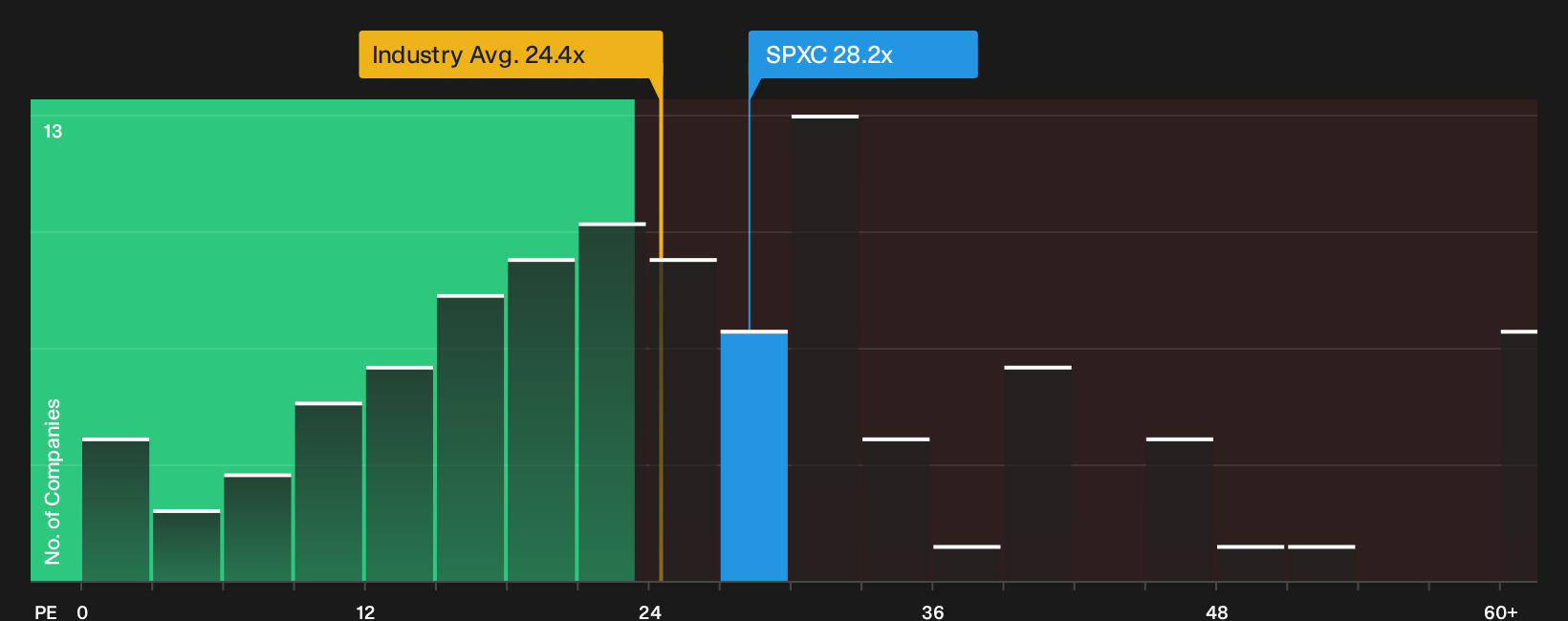Select the tallest histogram bar near 13

click(825, 348)
